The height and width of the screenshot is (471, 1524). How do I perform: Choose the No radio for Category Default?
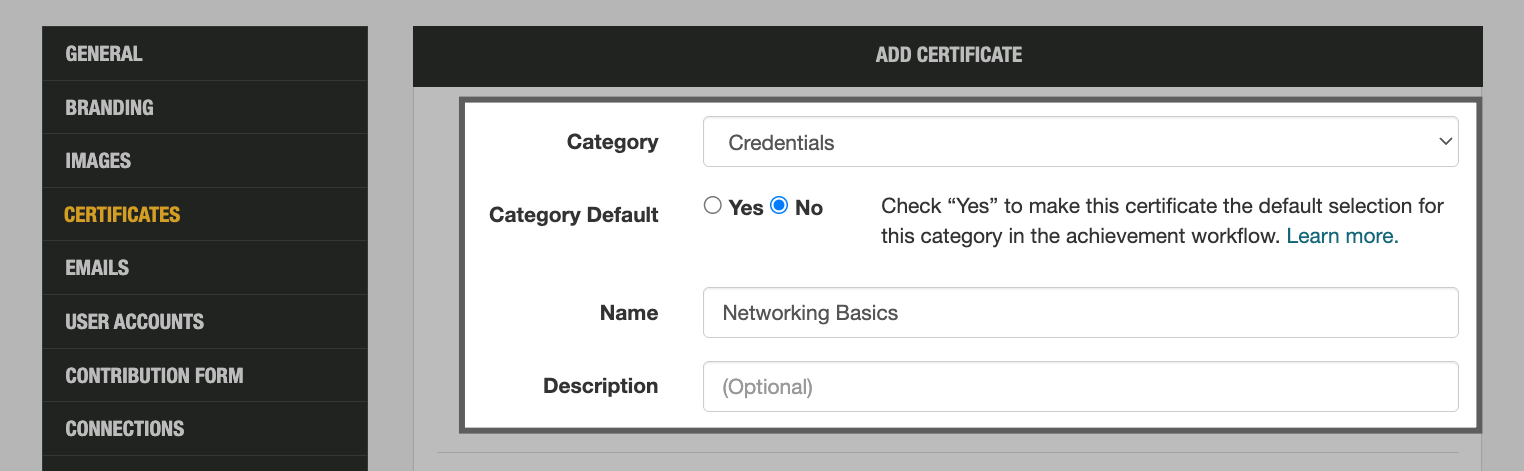point(780,206)
